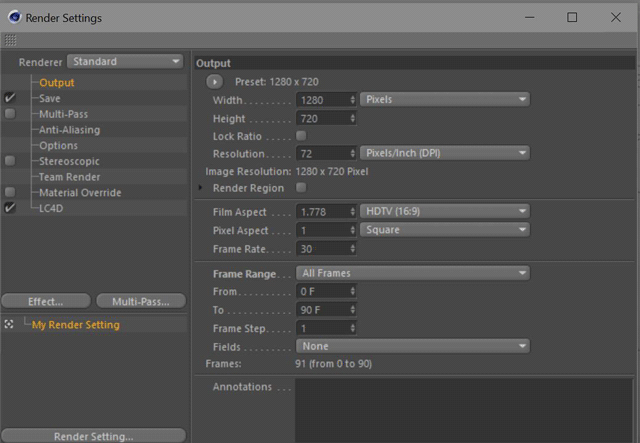
Task: Click the Width value field 1280
Action: pyautogui.click(x=322, y=100)
